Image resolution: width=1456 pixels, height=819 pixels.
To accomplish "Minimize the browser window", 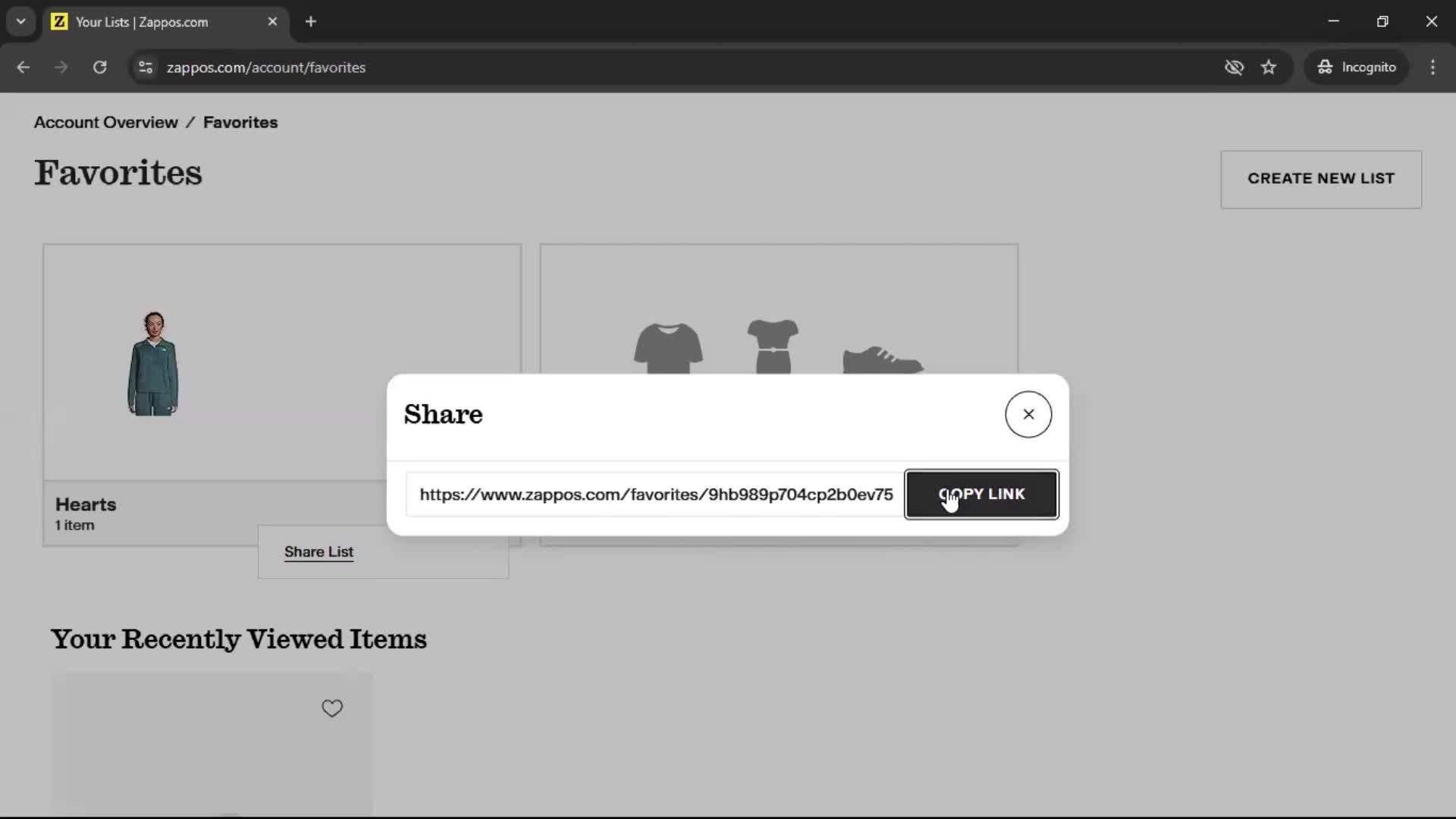I will pyautogui.click(x=1333, y=22).
